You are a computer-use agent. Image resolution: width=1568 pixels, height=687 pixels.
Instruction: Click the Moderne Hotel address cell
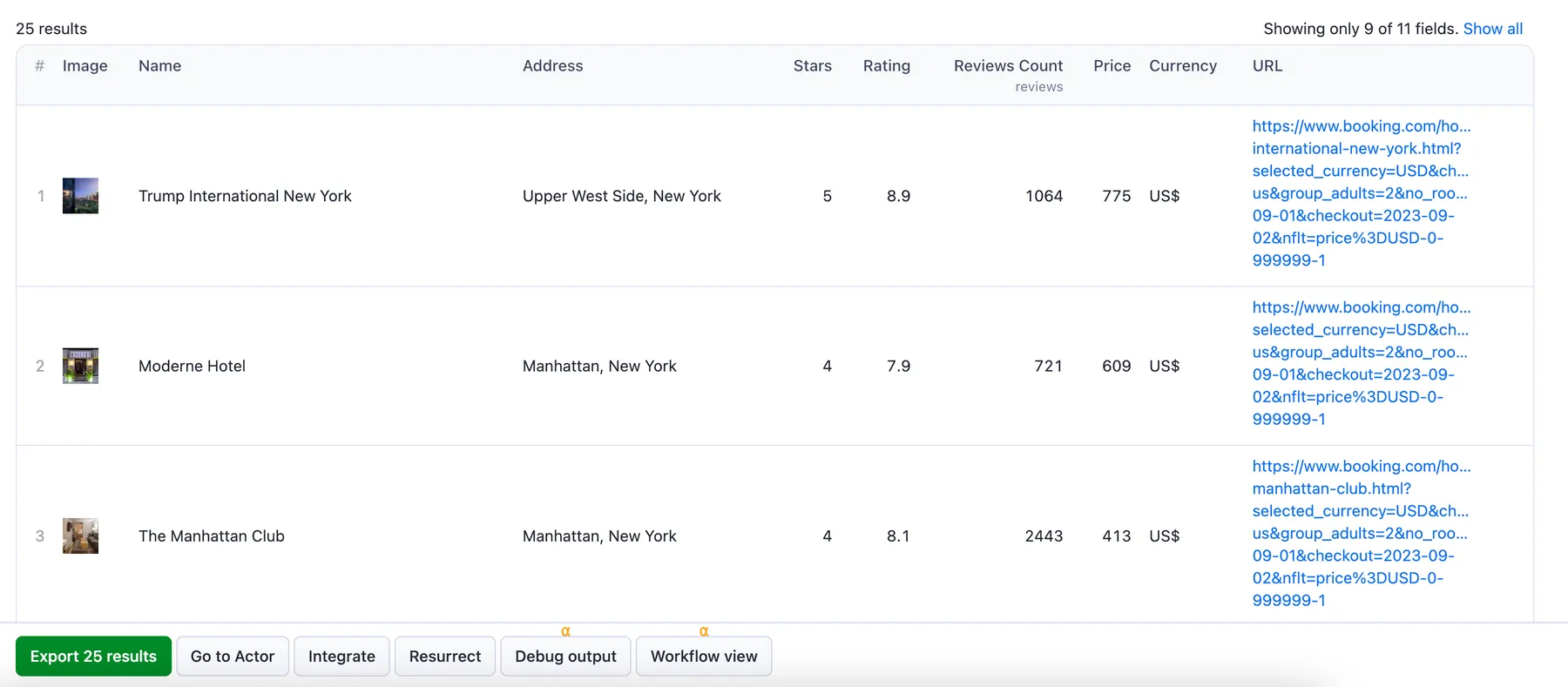tap(599, 366)
